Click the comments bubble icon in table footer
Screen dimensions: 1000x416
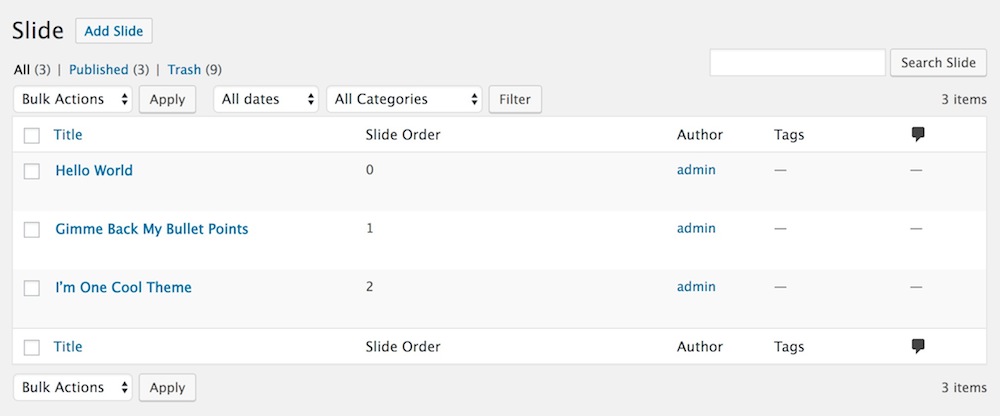click(918, 347)
